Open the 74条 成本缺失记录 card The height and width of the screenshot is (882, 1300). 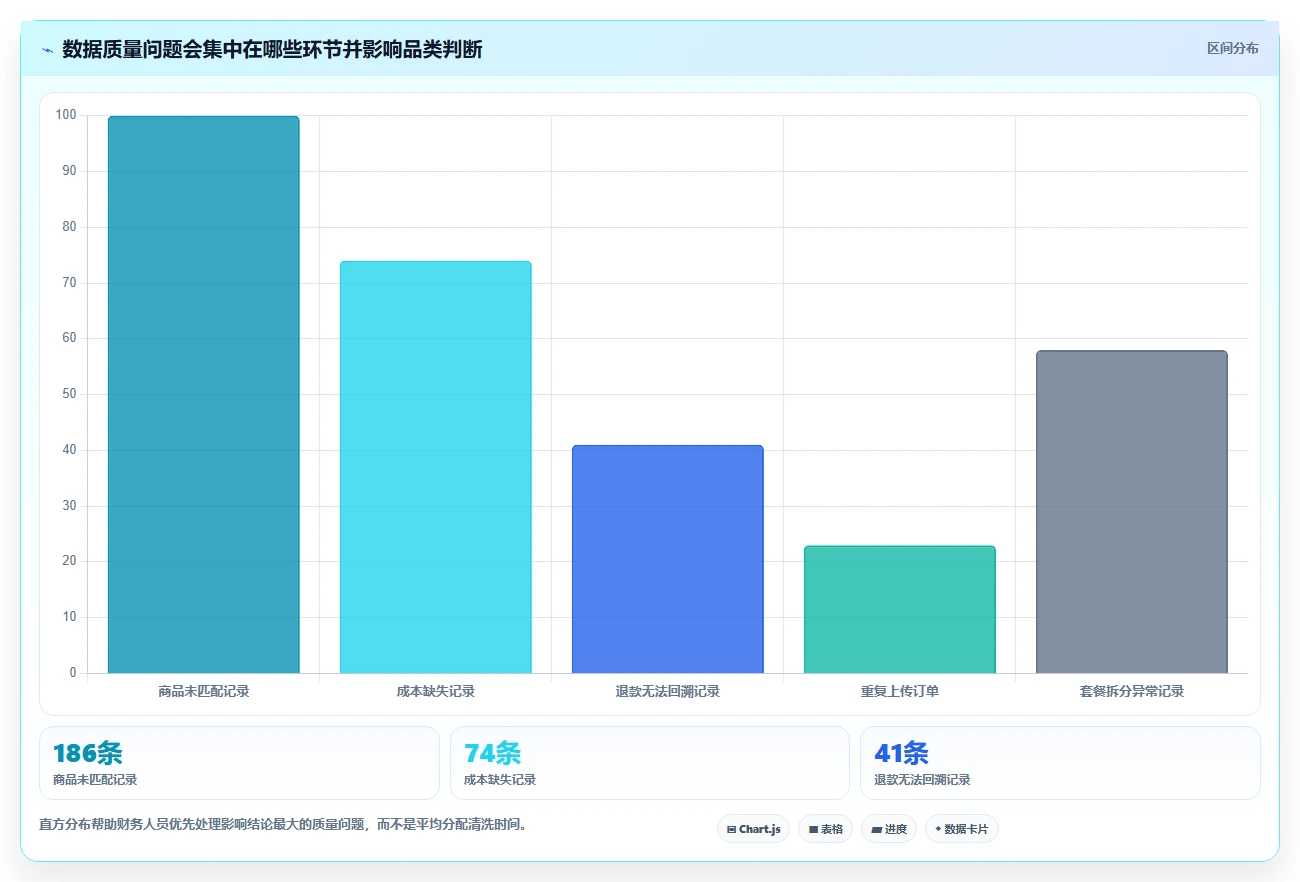650,763
